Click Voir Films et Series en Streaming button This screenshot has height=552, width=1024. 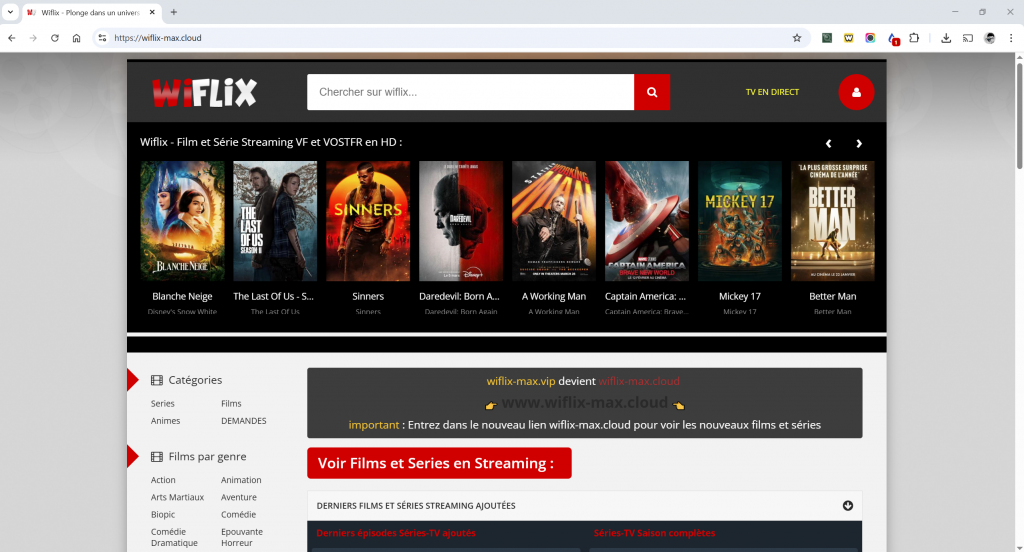click(440, 463)
